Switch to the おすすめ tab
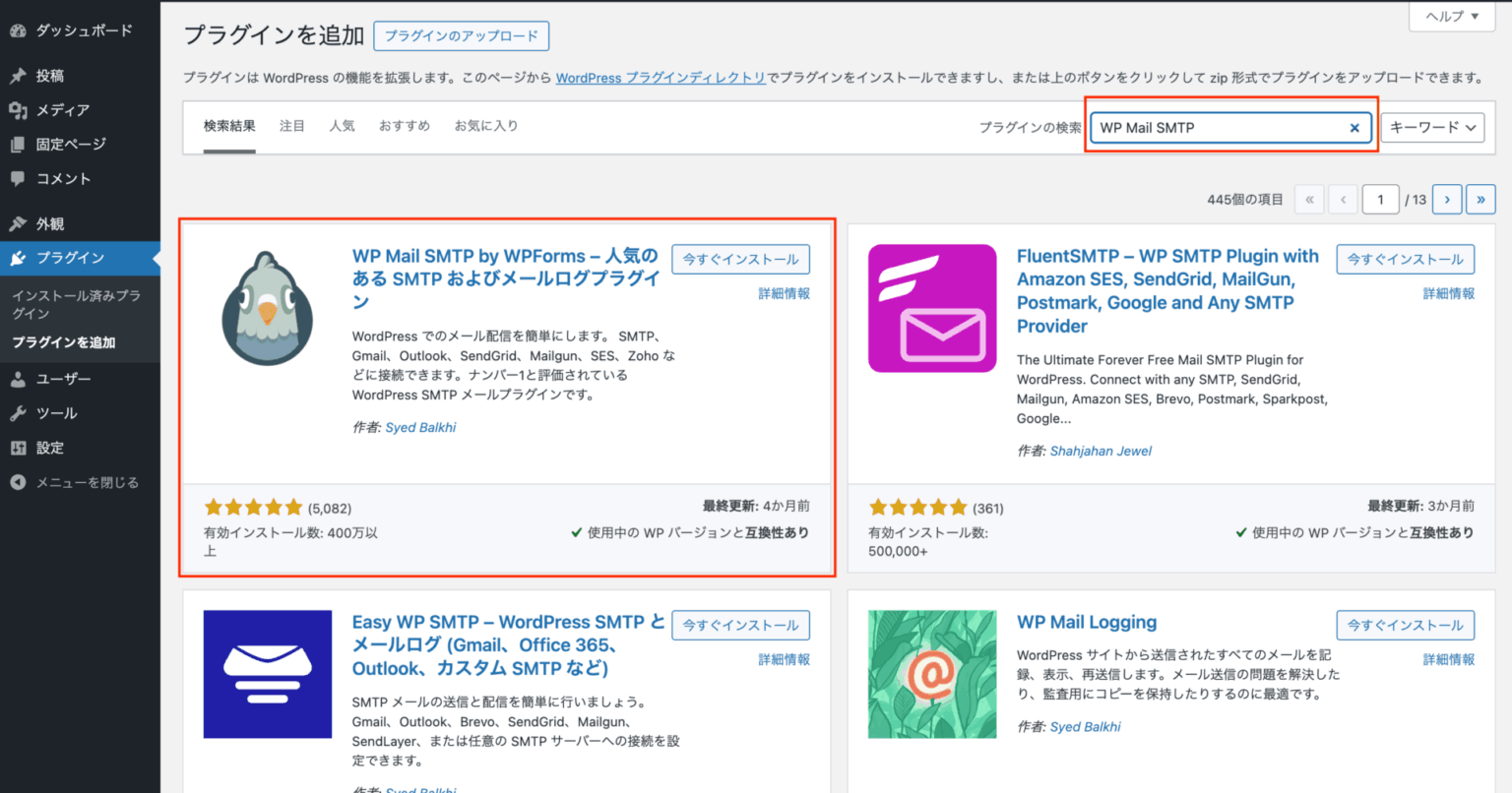The image size is (1512, 793). (405, 126)
